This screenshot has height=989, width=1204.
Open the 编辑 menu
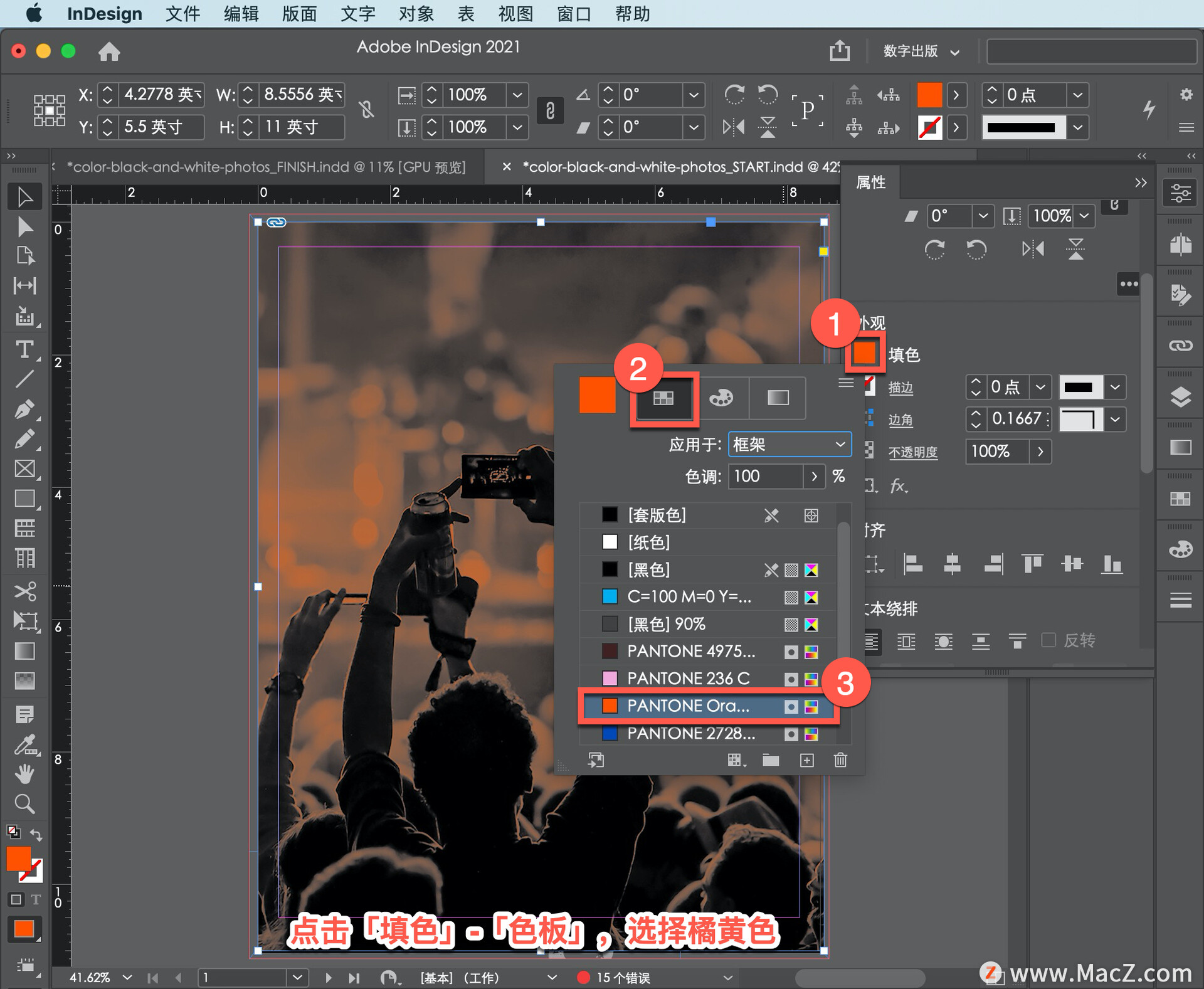pyautogui.click(x=241, y=13)
